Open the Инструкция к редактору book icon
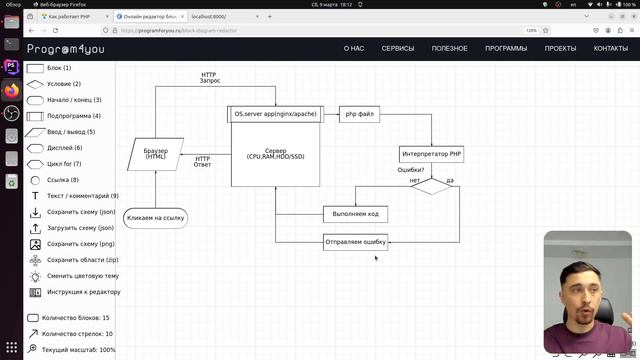Viewport: 640px width, 360px height. click(x=35, y=292)
